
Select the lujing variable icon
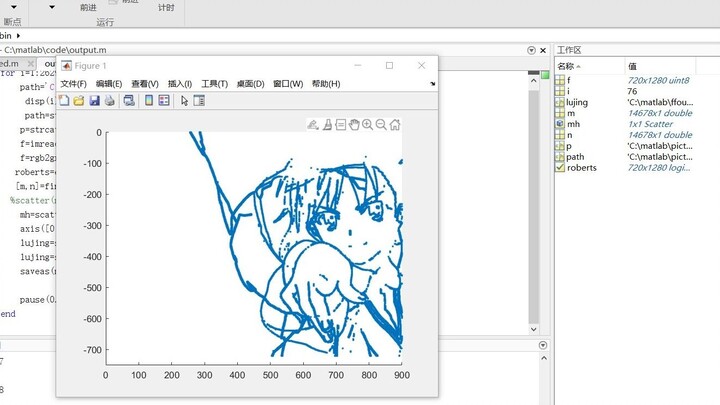coord(560,102)
